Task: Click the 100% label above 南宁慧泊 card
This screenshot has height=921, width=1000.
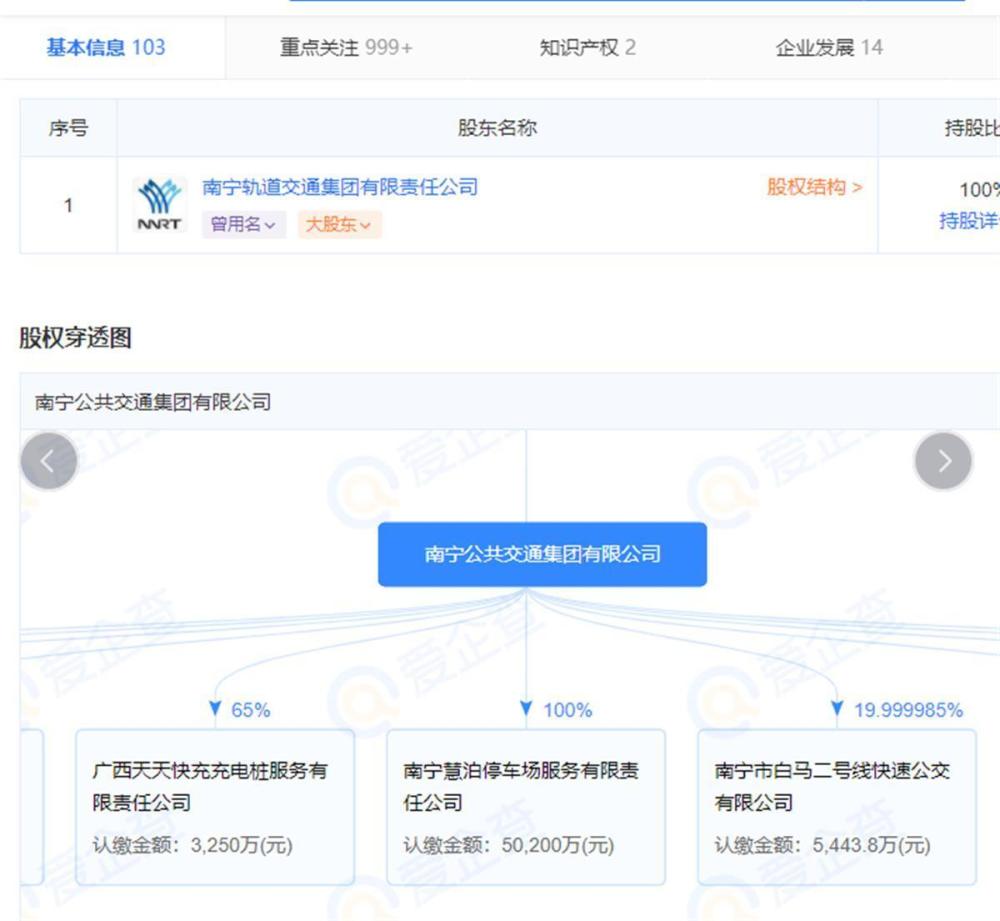Action: point(568,710)
